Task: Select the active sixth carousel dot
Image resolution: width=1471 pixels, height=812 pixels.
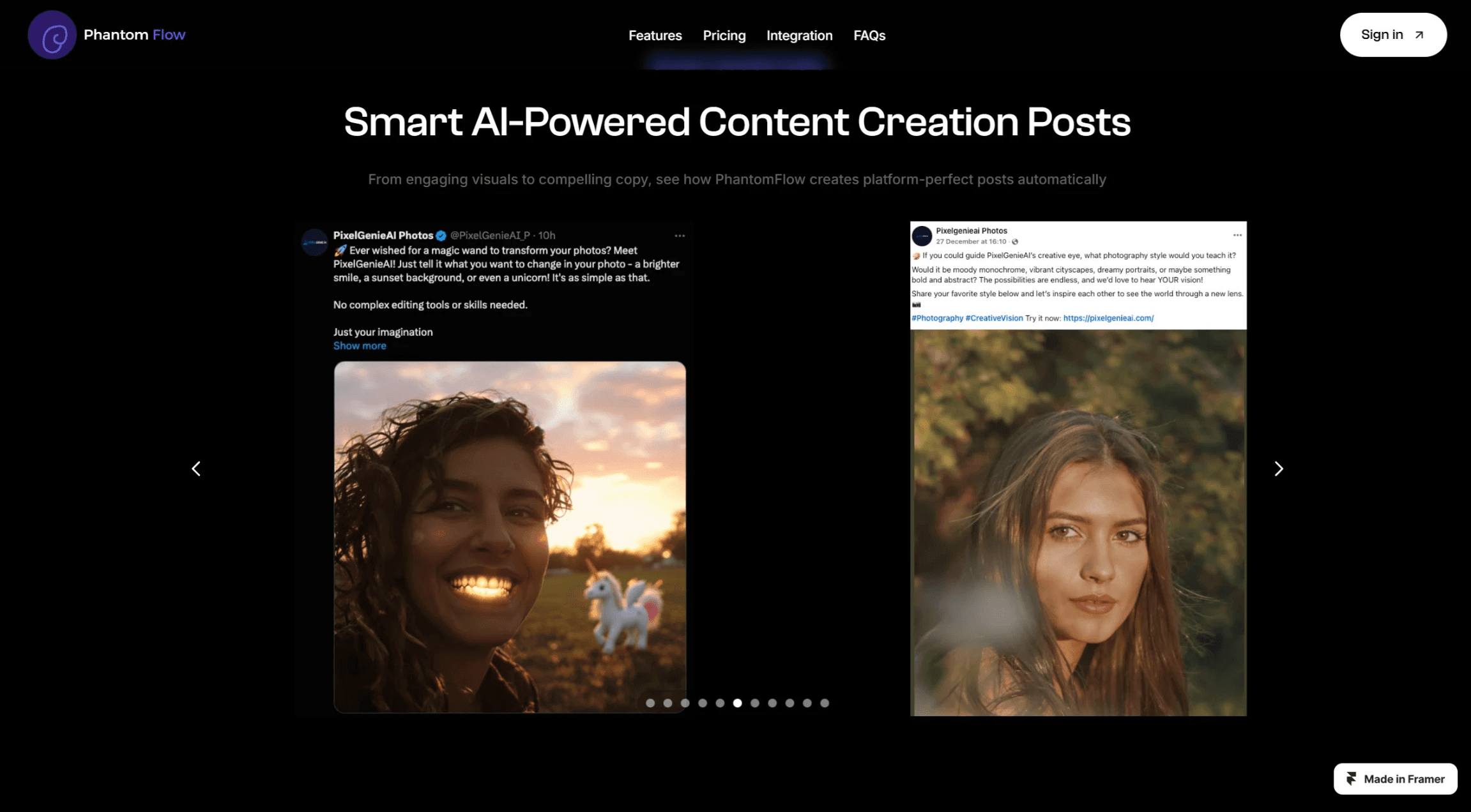Action: pos(737,703)
